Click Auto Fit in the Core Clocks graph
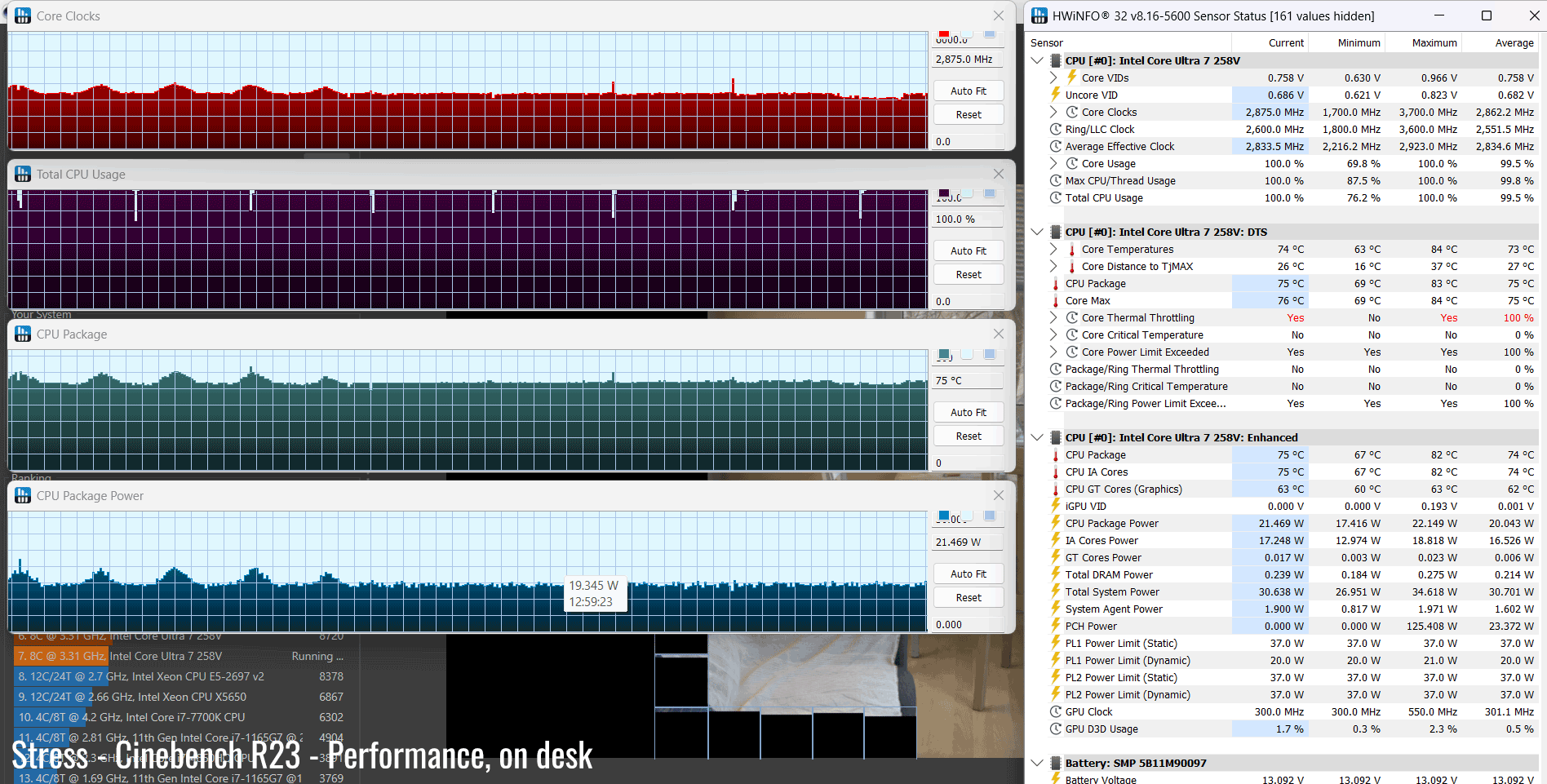The image size is (1547, 784). (969, 91)
